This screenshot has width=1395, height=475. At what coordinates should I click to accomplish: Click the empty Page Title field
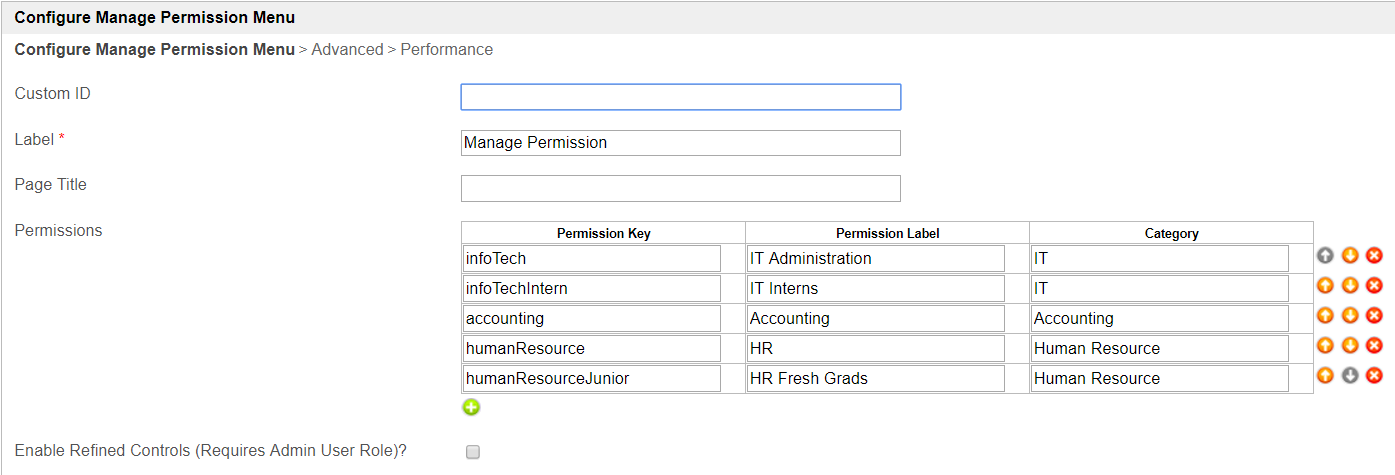point(680,189)
